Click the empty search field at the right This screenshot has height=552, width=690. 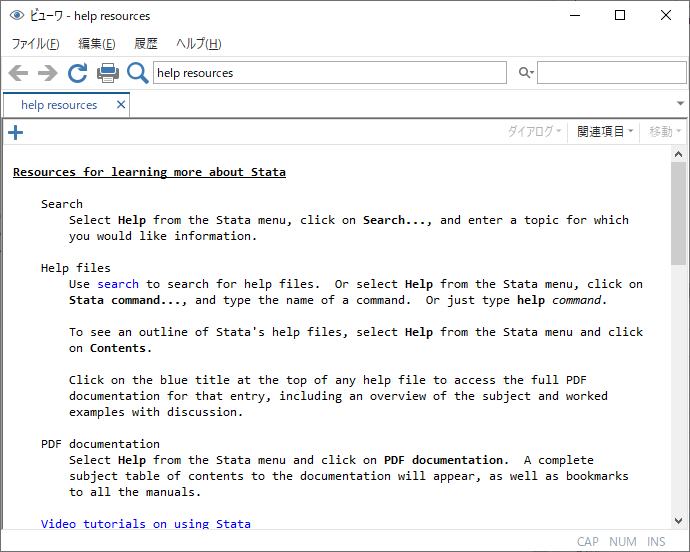coord(611,73)
